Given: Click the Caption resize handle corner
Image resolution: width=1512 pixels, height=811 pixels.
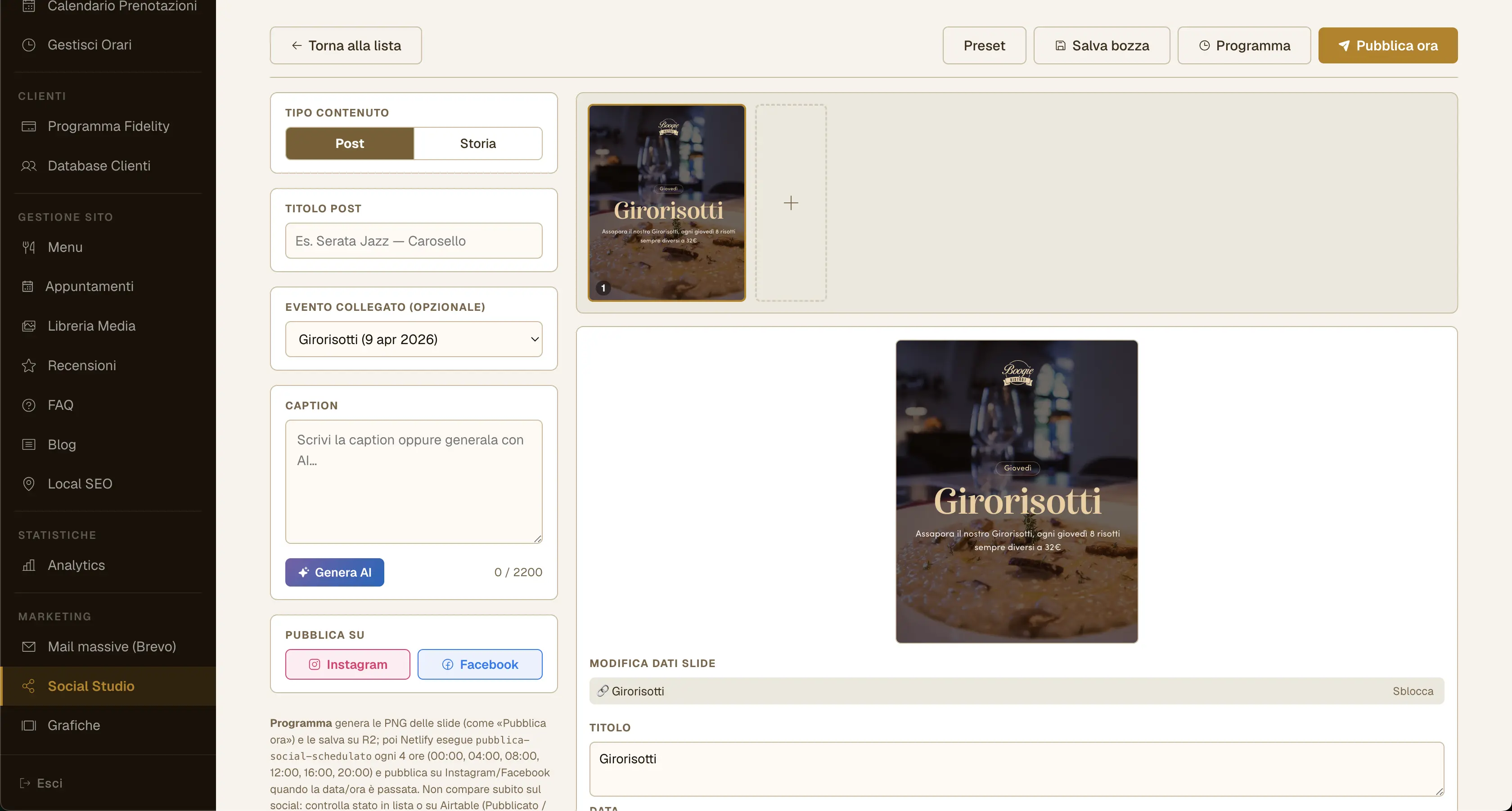Looking at the screenshot, I should click(x=538, y=539).
